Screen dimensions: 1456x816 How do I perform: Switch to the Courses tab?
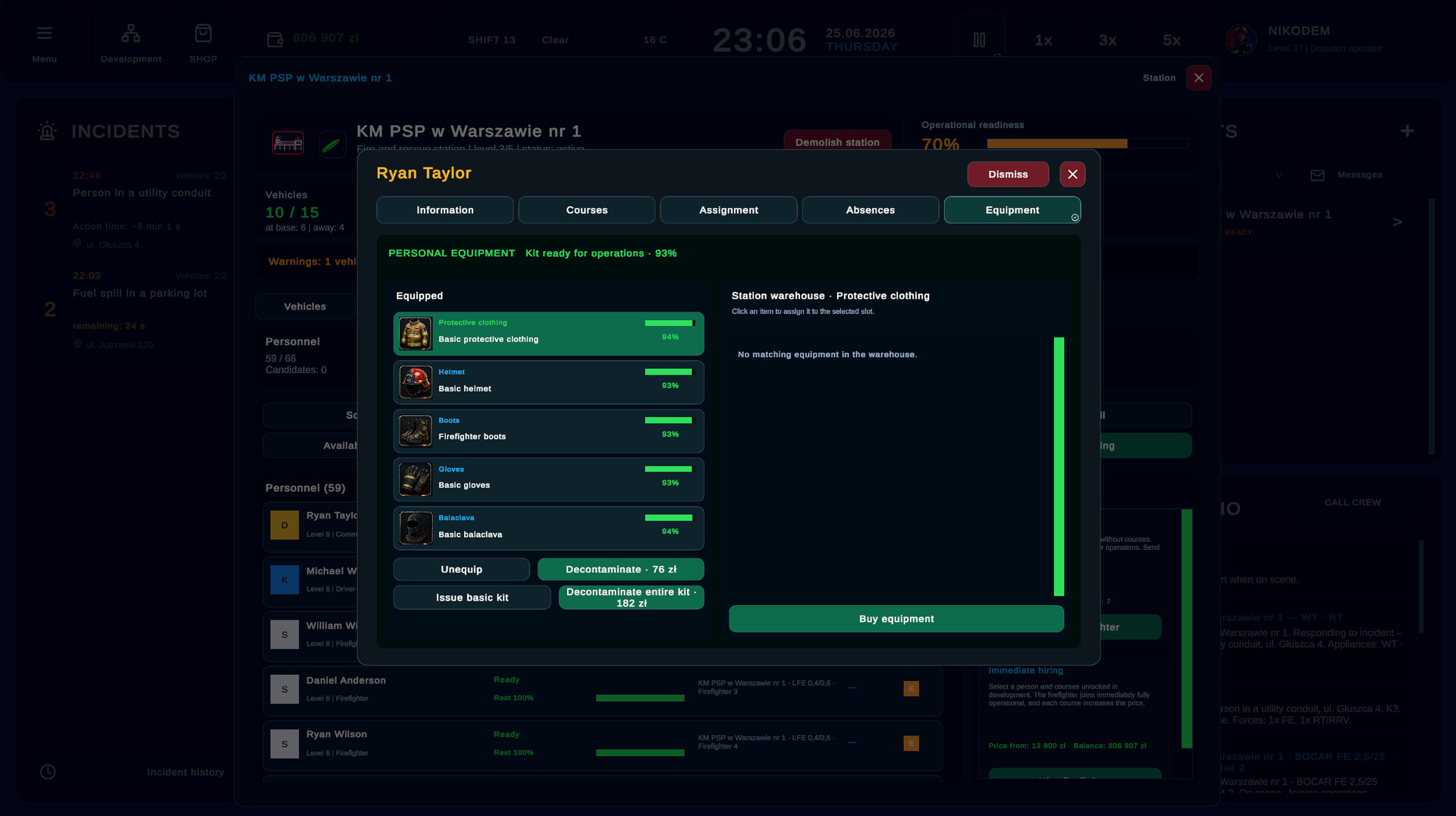587,210
